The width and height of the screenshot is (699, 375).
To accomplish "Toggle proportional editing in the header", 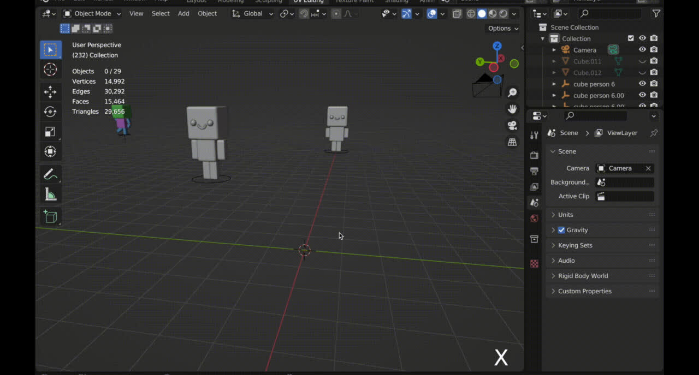I will 336,14.
